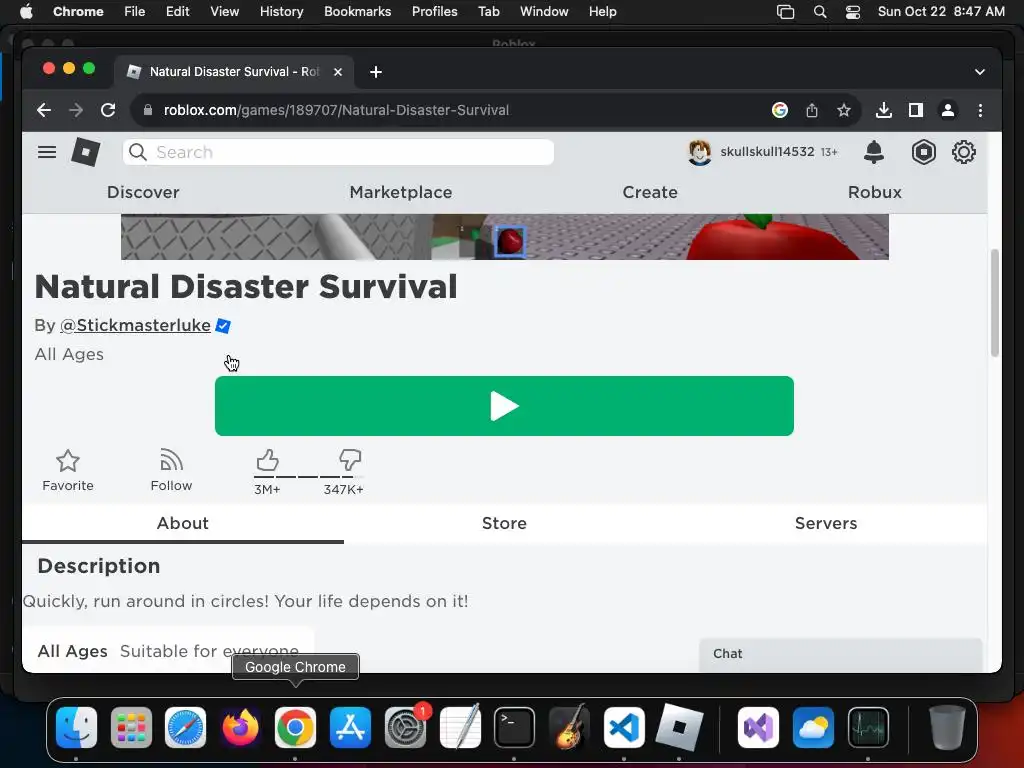Click the "Natural Disaster Survival" title heading
The height and width of the screenshot is (768, 1024).
click(246, 287)
